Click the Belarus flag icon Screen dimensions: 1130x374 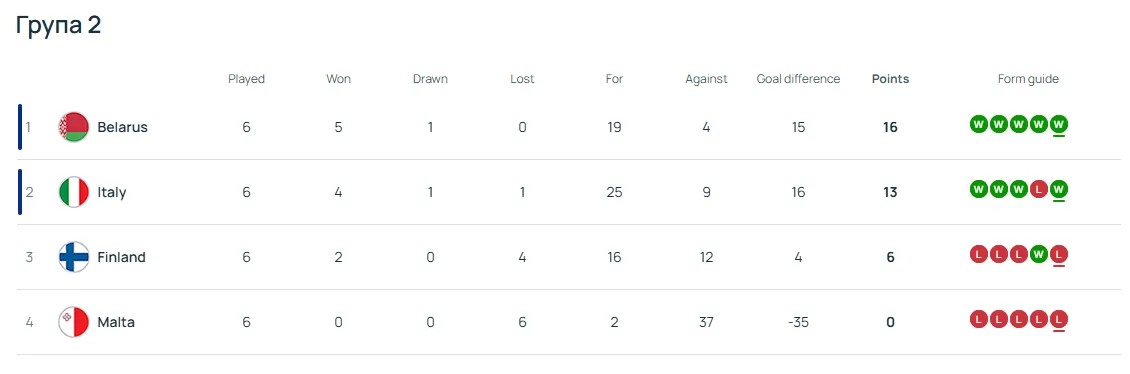click(x=74, y=128)
